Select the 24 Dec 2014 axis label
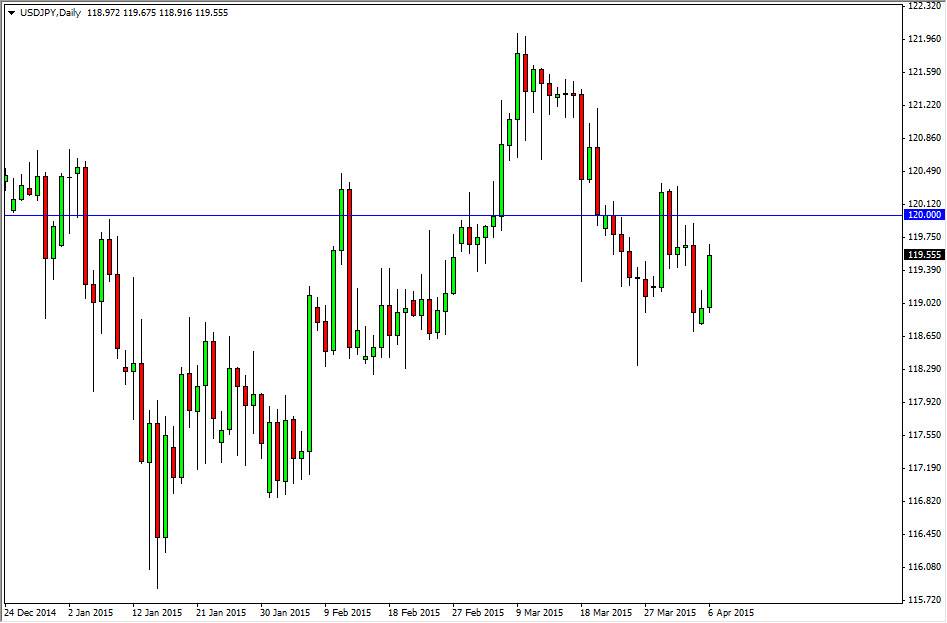 pyautogui.click(x=30, y=611)
